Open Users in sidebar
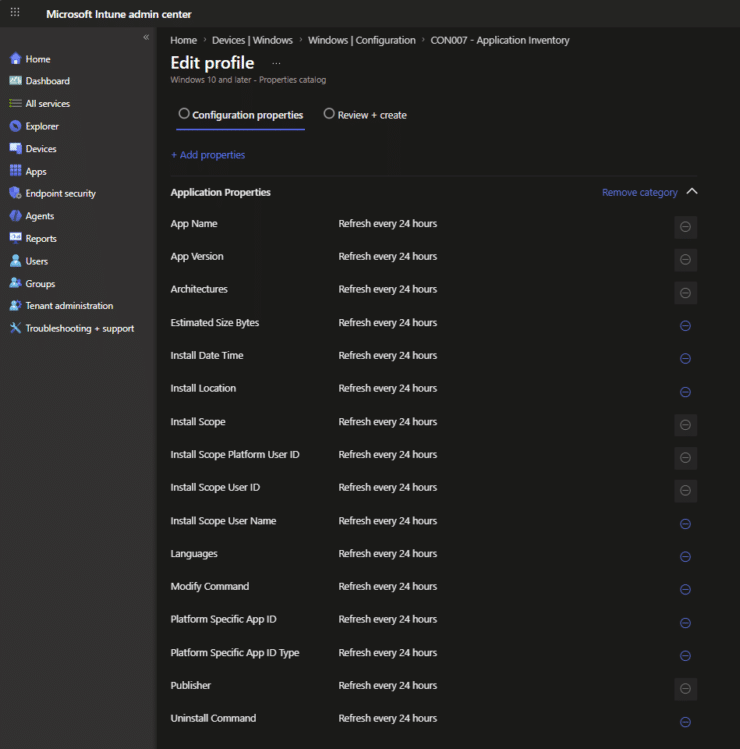 [x=36, y=261]
